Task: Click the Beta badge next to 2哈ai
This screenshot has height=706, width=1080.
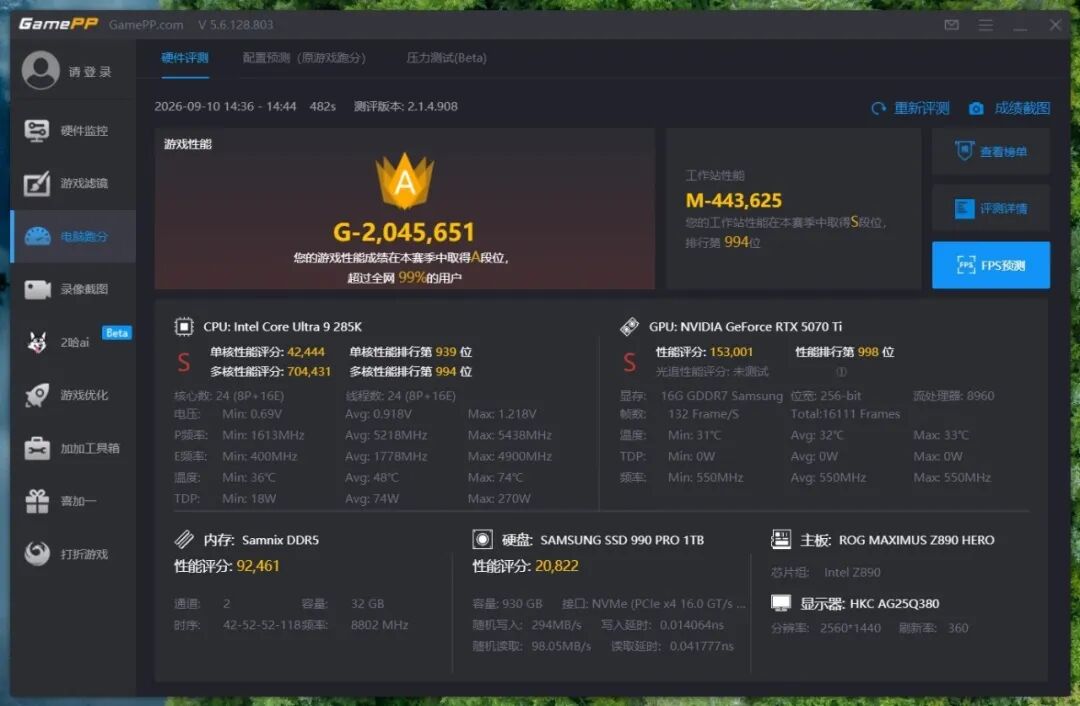Action: click(x=116, y=333)
